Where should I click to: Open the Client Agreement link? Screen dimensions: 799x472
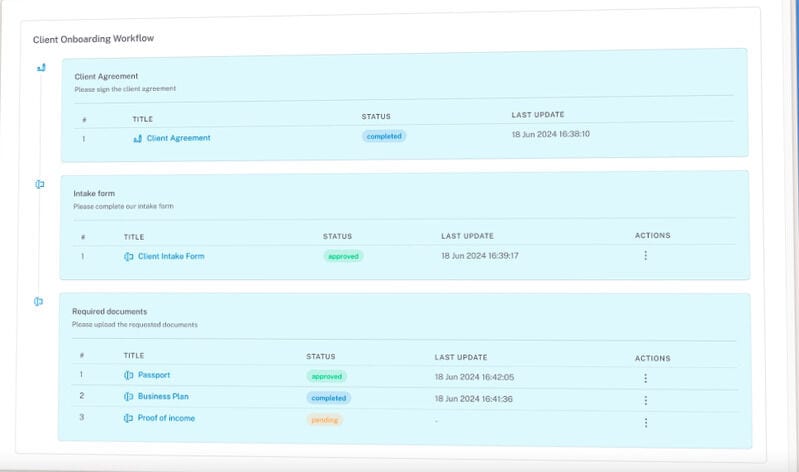click(178, 138)
